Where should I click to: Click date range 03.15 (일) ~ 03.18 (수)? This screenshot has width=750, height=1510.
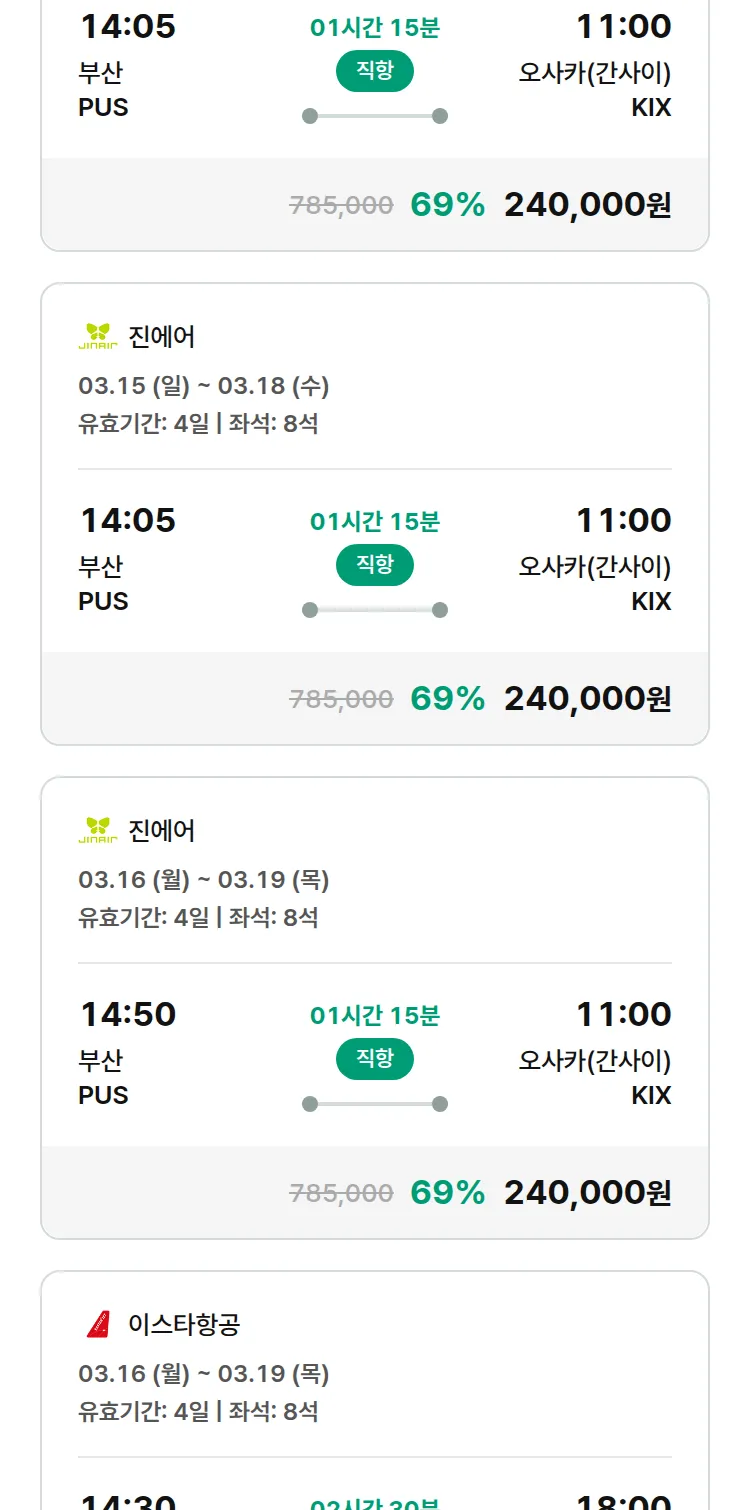(204, 386)
